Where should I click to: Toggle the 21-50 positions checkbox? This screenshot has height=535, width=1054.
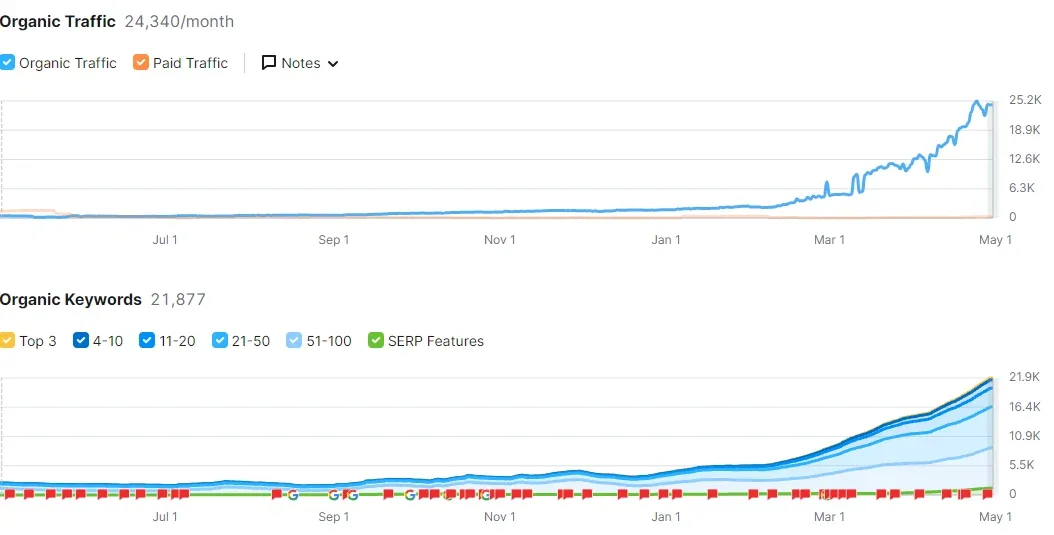click(x=220, y=340)
